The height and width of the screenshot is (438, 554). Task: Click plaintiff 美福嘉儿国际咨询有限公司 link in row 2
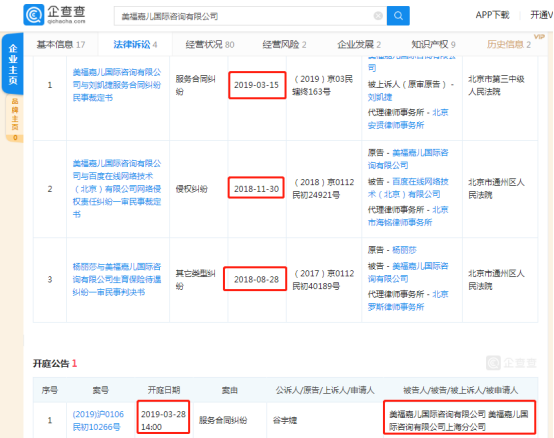pos(408,159)
